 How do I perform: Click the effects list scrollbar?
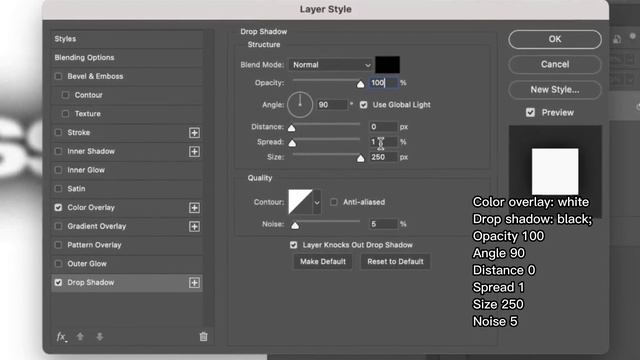click(x=209, y=178)
